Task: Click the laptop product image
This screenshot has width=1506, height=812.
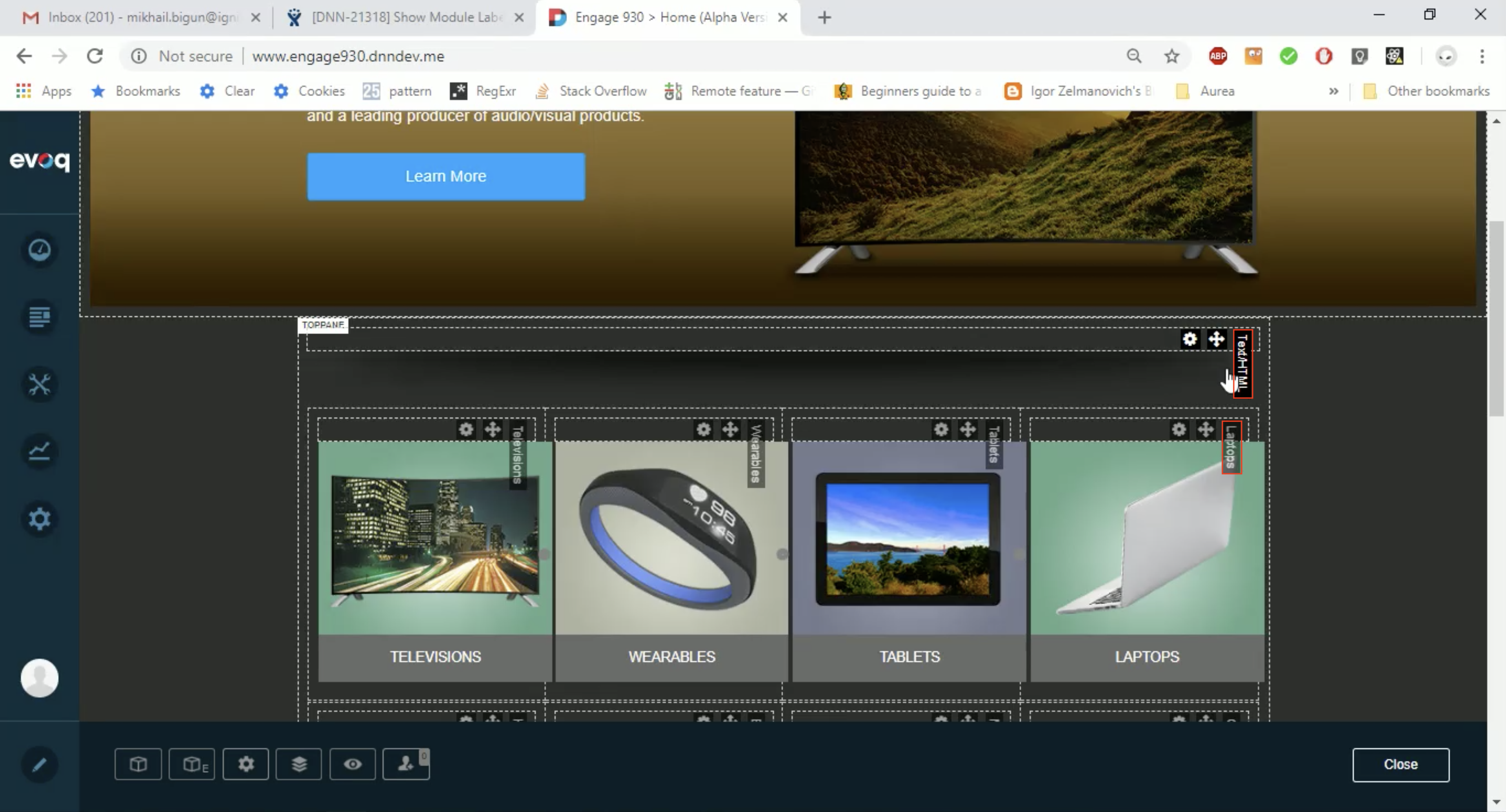Action: 1147,538
